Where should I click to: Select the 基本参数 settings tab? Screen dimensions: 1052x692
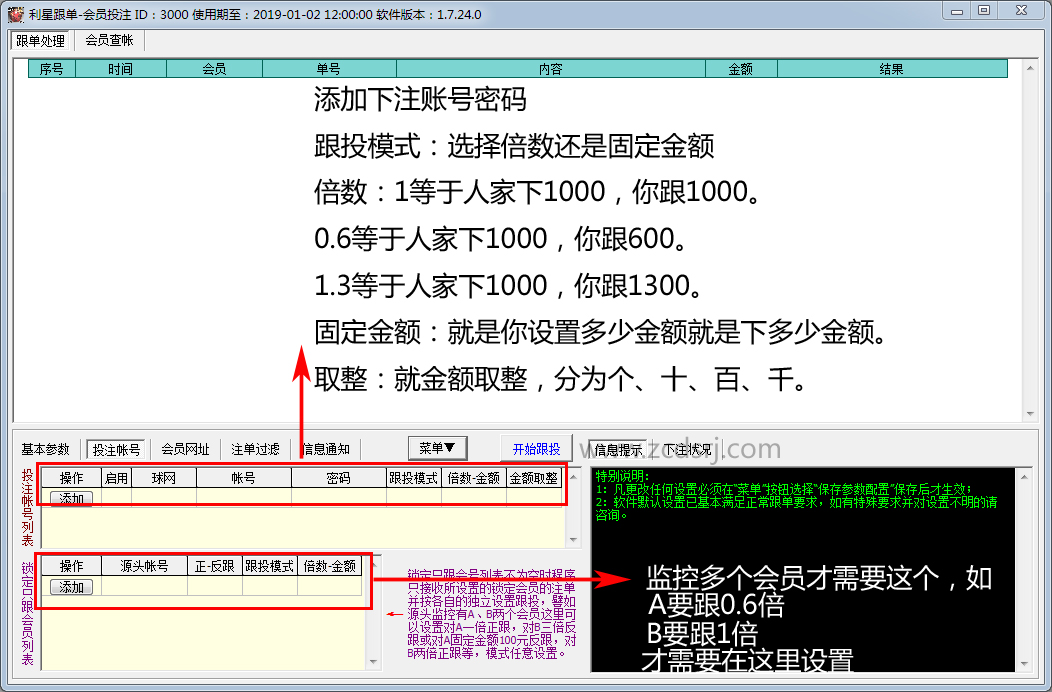[46, 449]
